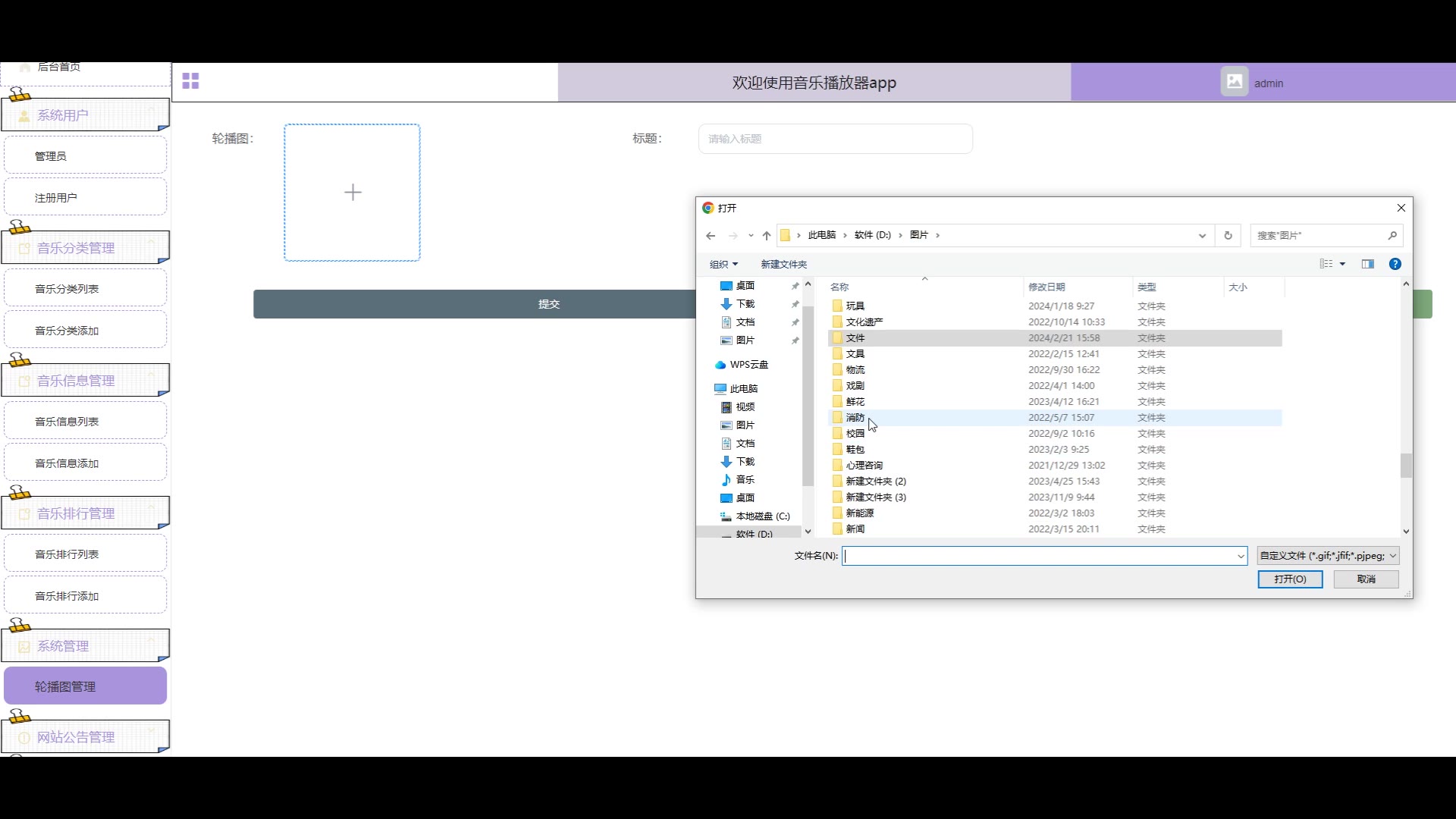Click the 取消 button in file dialog
Viewport: 1456px width, 819px height.
coord(1366,579)
